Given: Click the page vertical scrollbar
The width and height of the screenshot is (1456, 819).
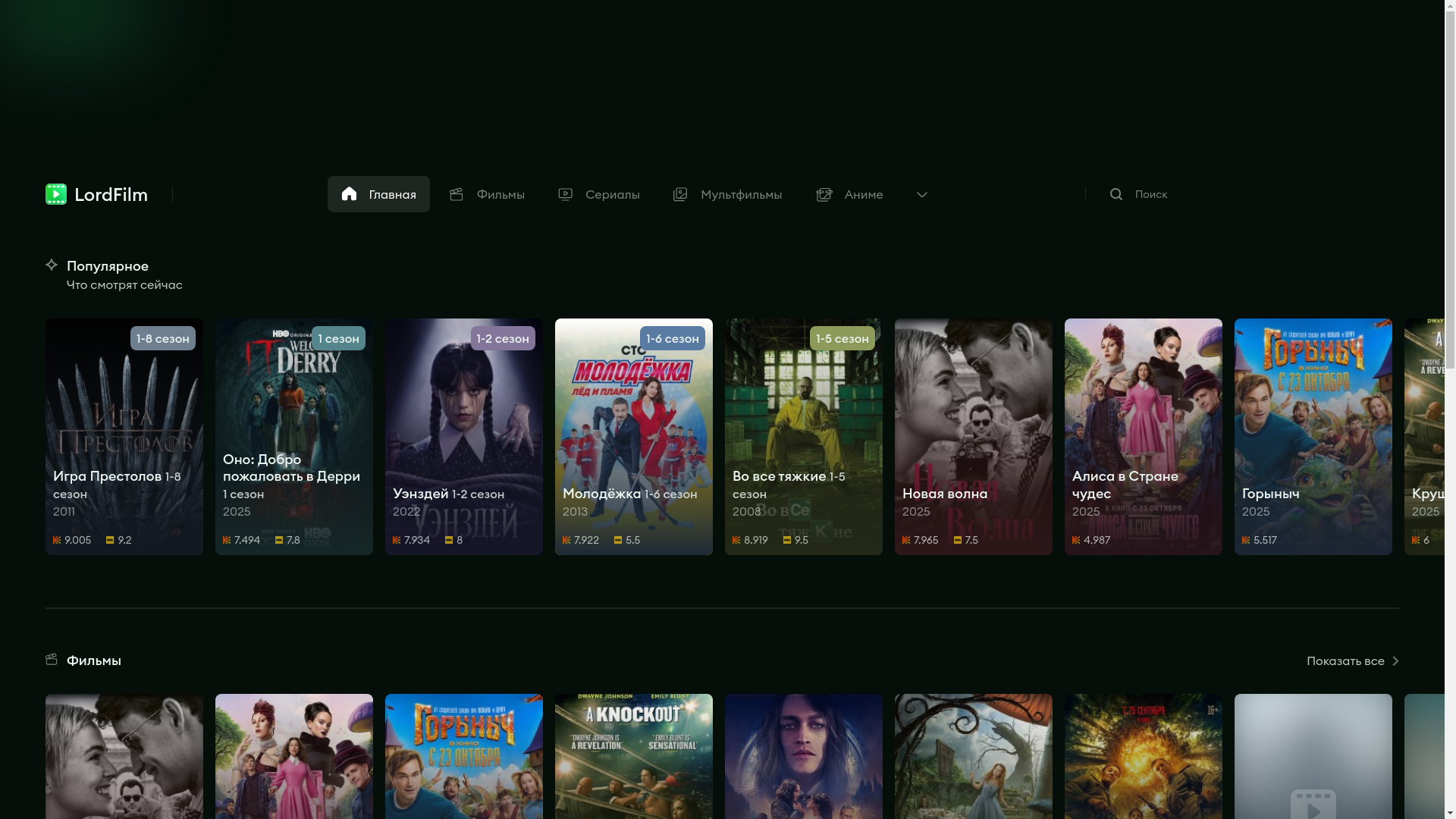Looking at the screenshot, I should [1450, 409].
